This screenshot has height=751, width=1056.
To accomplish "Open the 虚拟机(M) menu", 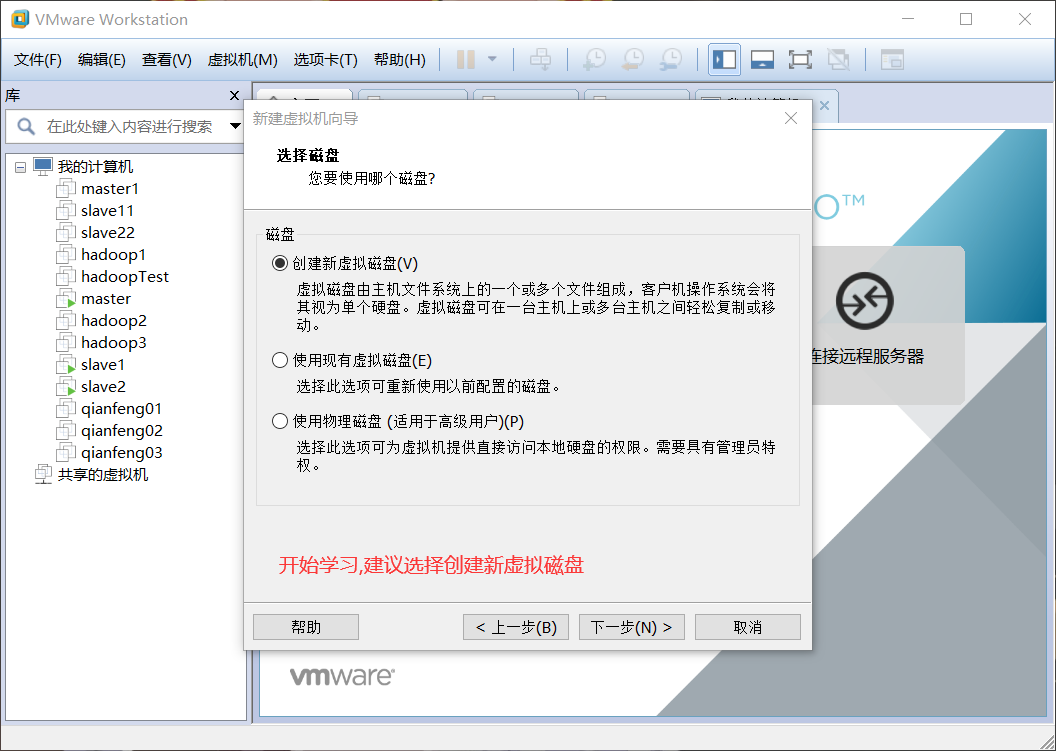I will pyautogui.click(x=242, y=60).
